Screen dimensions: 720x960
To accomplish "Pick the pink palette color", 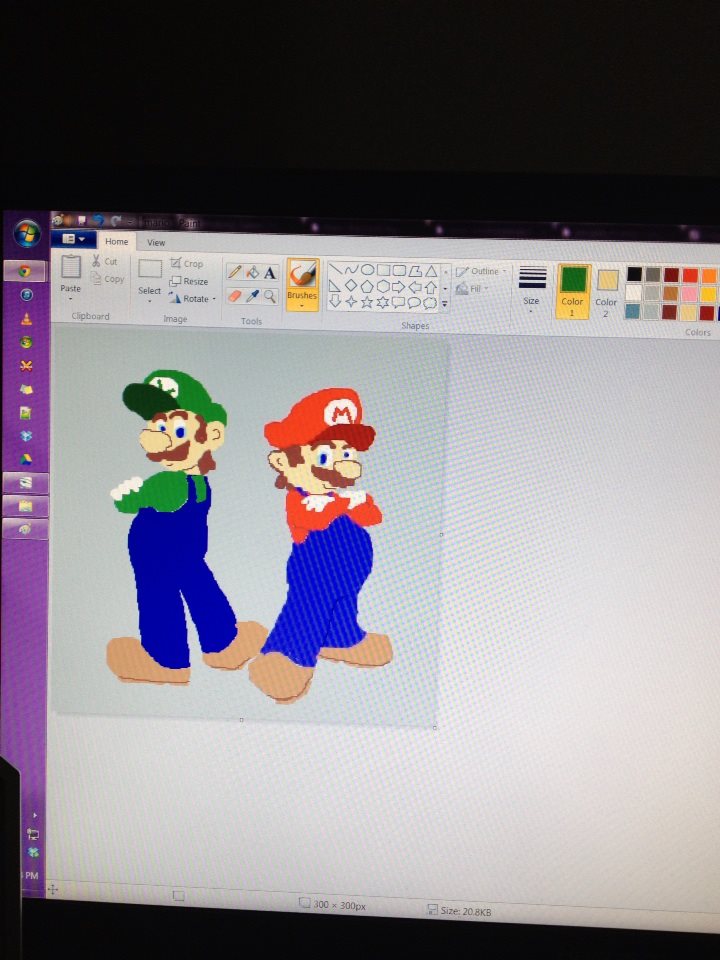I will point(689,293).
